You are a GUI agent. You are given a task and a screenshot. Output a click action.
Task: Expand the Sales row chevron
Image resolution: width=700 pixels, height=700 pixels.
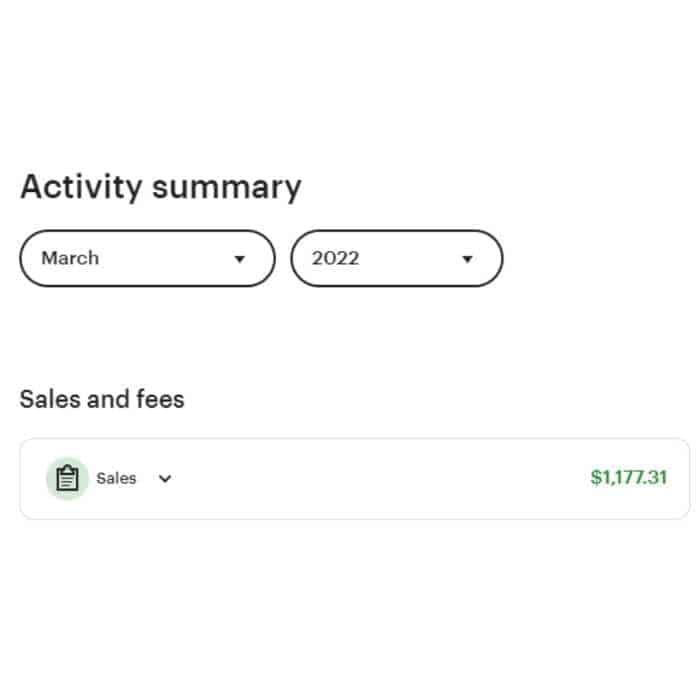point(165,479)
